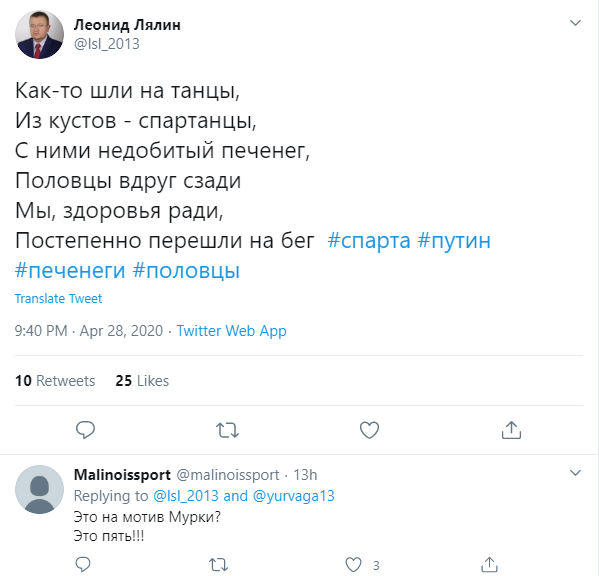View the 10 Retweets list
The image size is (599, 576).
pyautogui.click(x=55, y=381)
